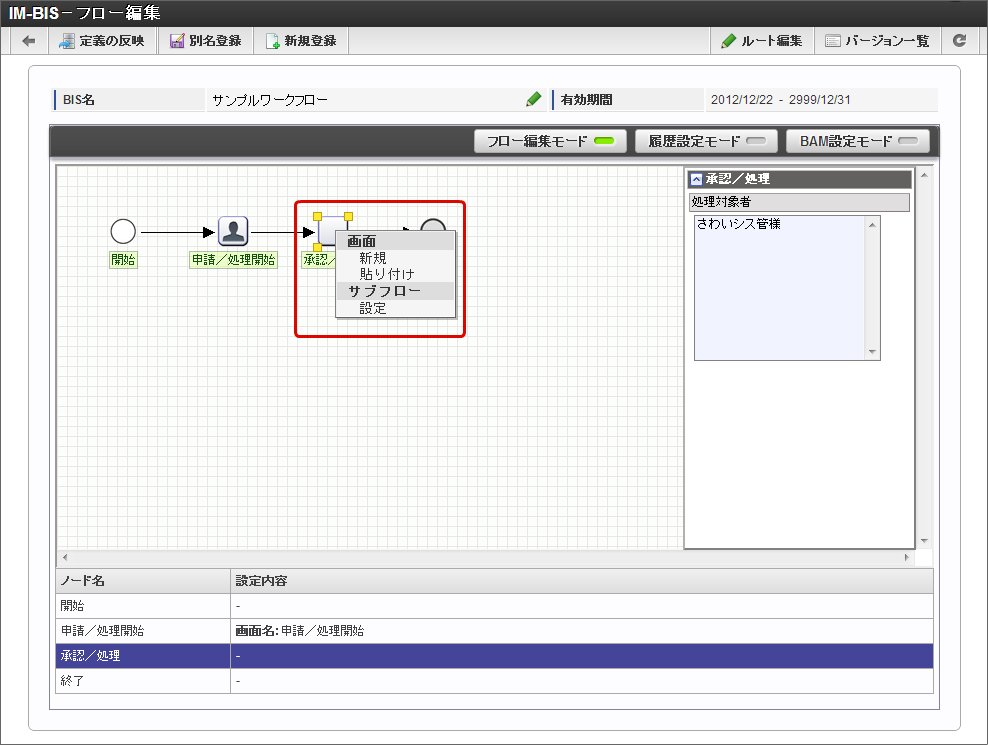Click the canvas vertical scrollbar up arrow
988x745 pixels.
(924, 175)
